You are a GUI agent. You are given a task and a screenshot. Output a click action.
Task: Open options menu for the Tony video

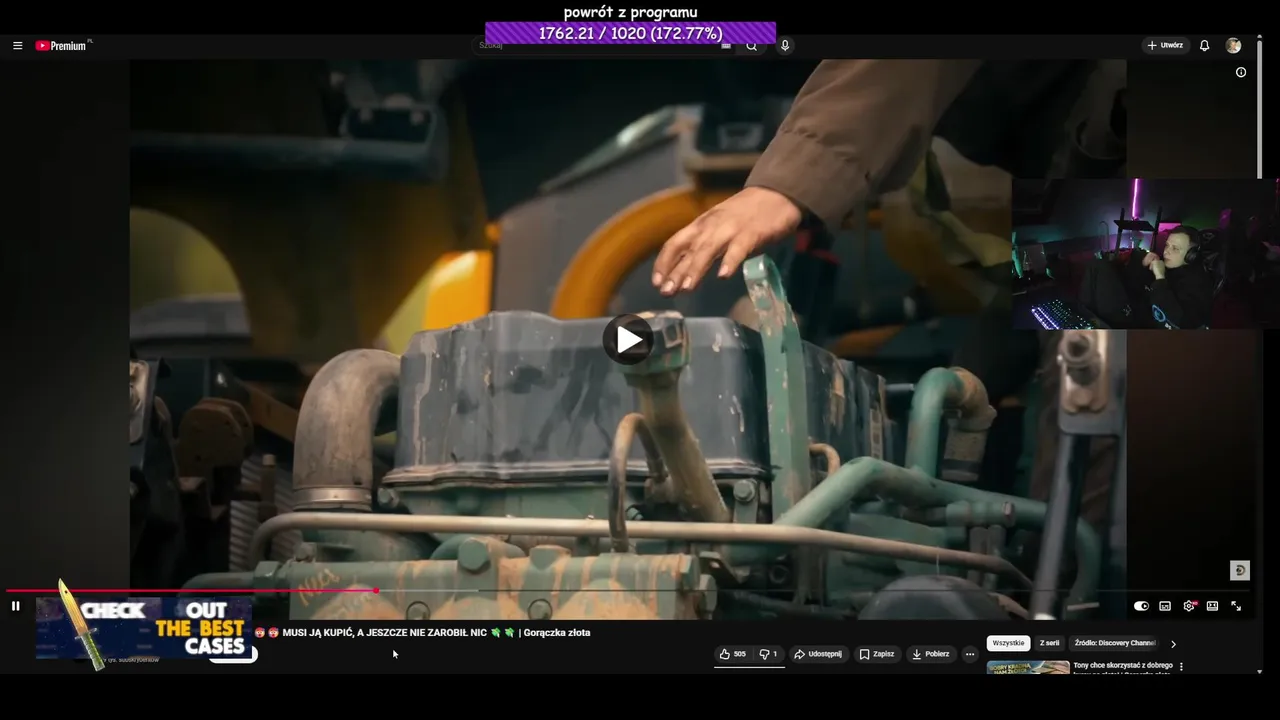tap(1181, 666)
